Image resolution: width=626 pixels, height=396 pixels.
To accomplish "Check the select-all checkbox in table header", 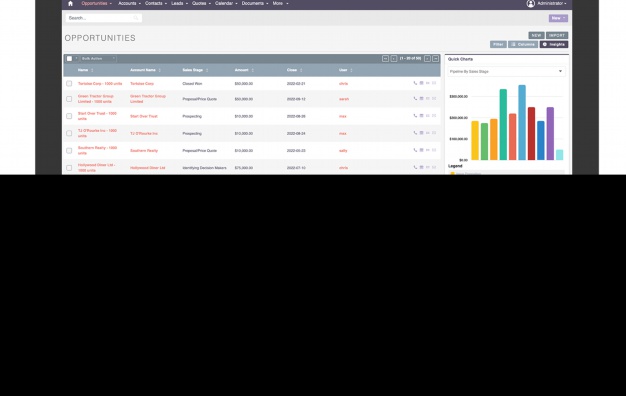I will click(69, 59).
